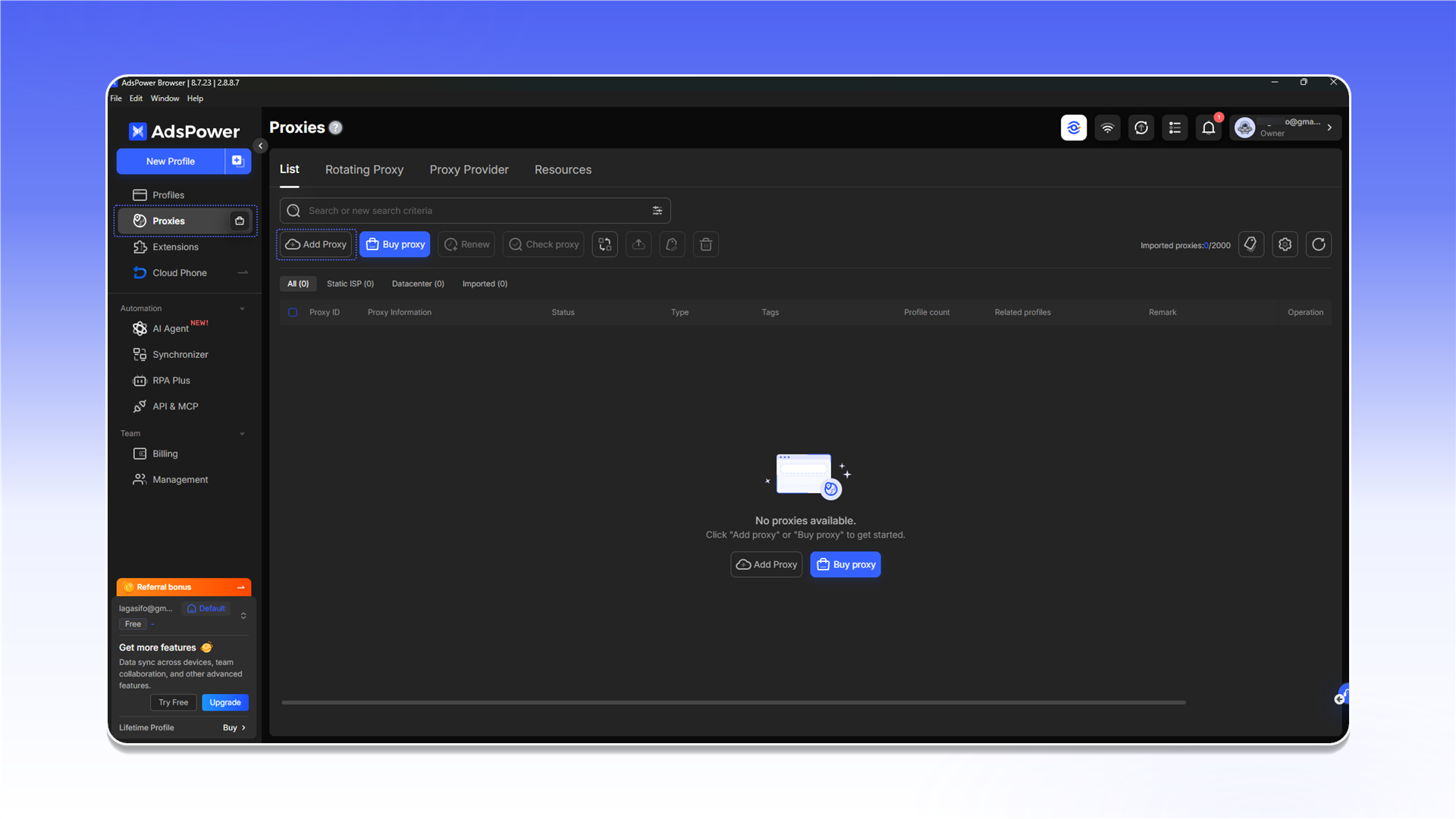Screen dimensions: 1456x819
Task: Open the account Owner dropdown arrow
Action: click(x=1329, y=127)
